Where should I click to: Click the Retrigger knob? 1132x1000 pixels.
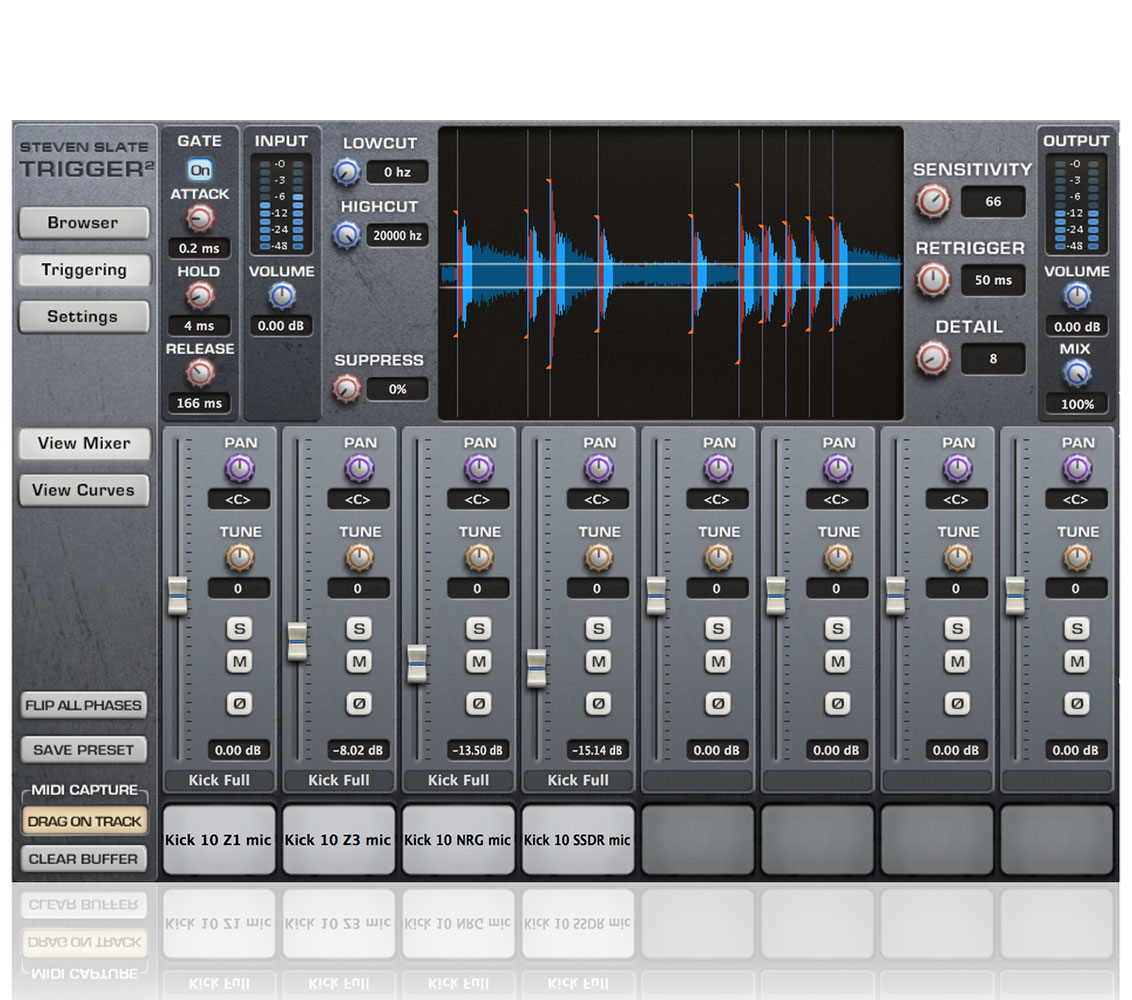pos(933,280)
